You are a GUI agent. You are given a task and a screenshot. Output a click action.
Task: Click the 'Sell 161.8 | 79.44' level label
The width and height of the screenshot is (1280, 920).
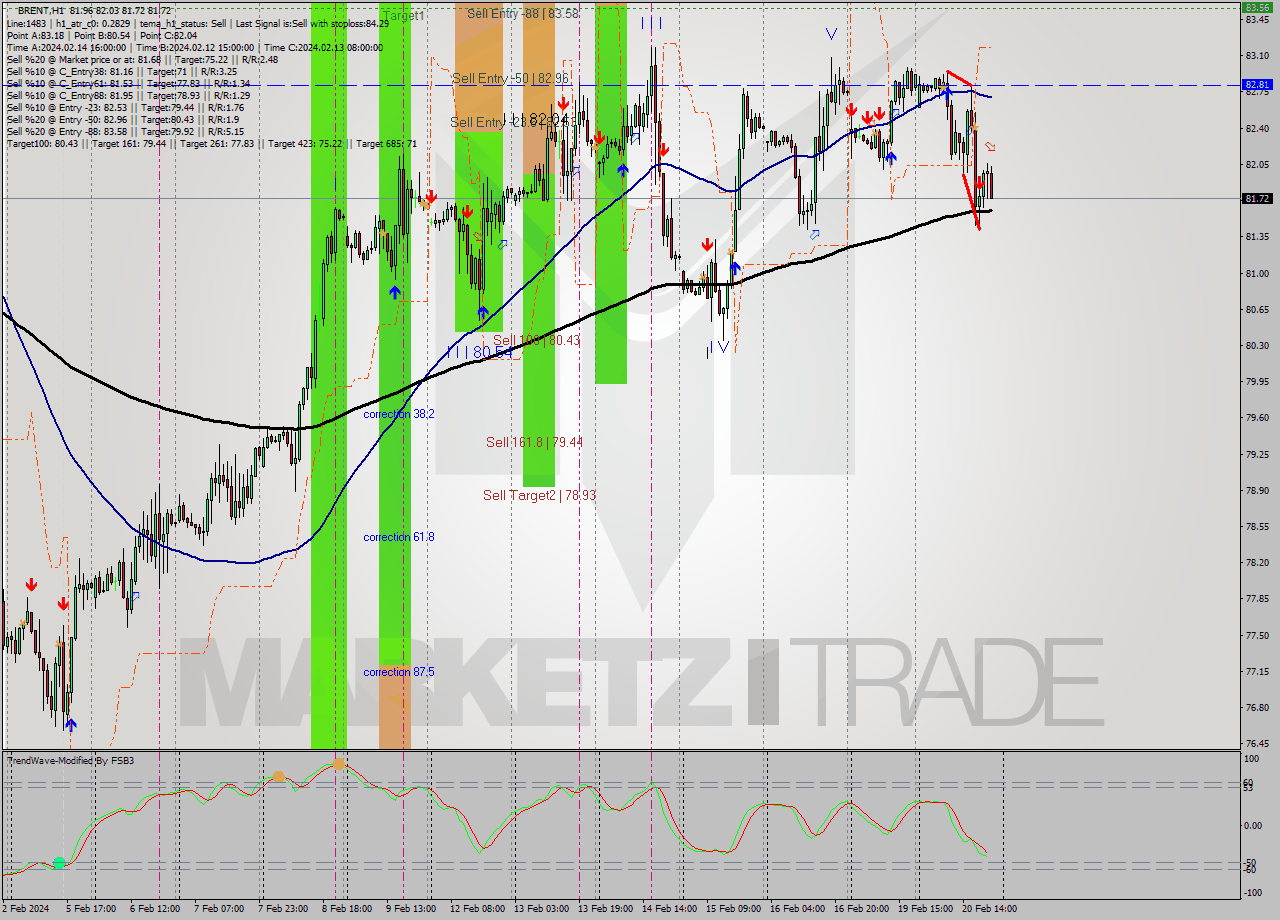click(534, 442)
